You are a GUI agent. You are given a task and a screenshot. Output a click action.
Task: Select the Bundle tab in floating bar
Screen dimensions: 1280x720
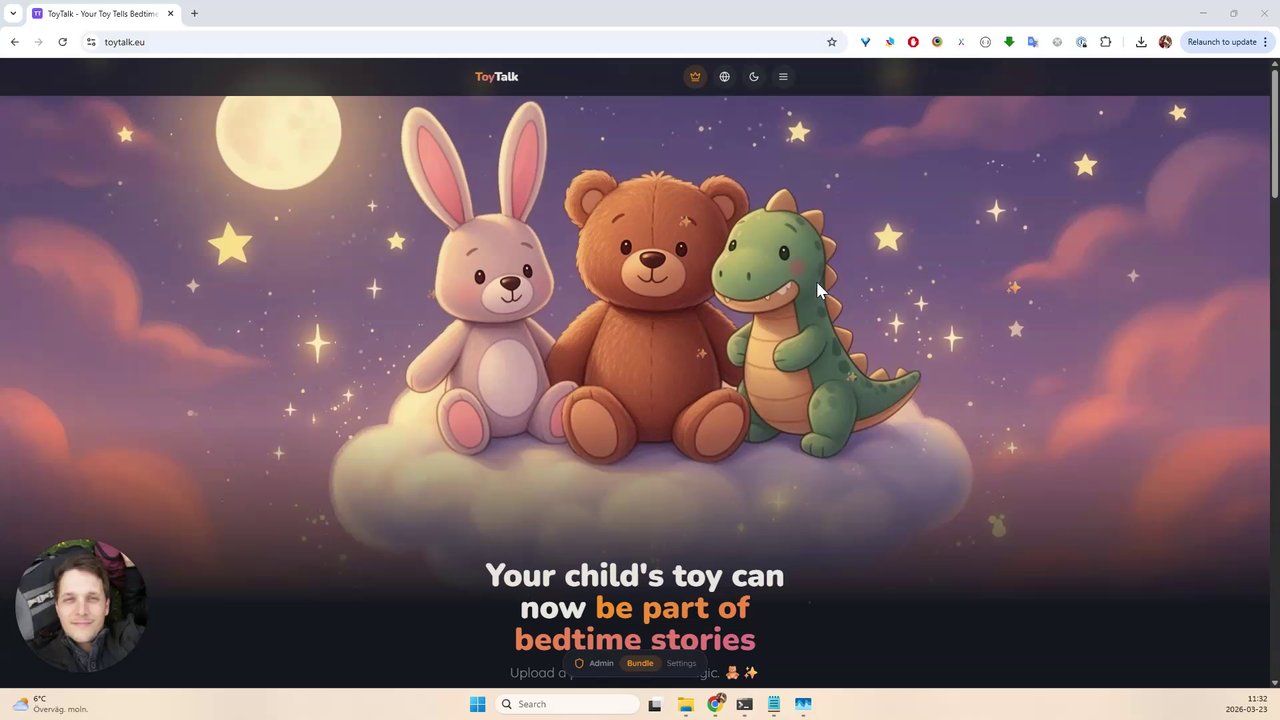click(640, 663)
